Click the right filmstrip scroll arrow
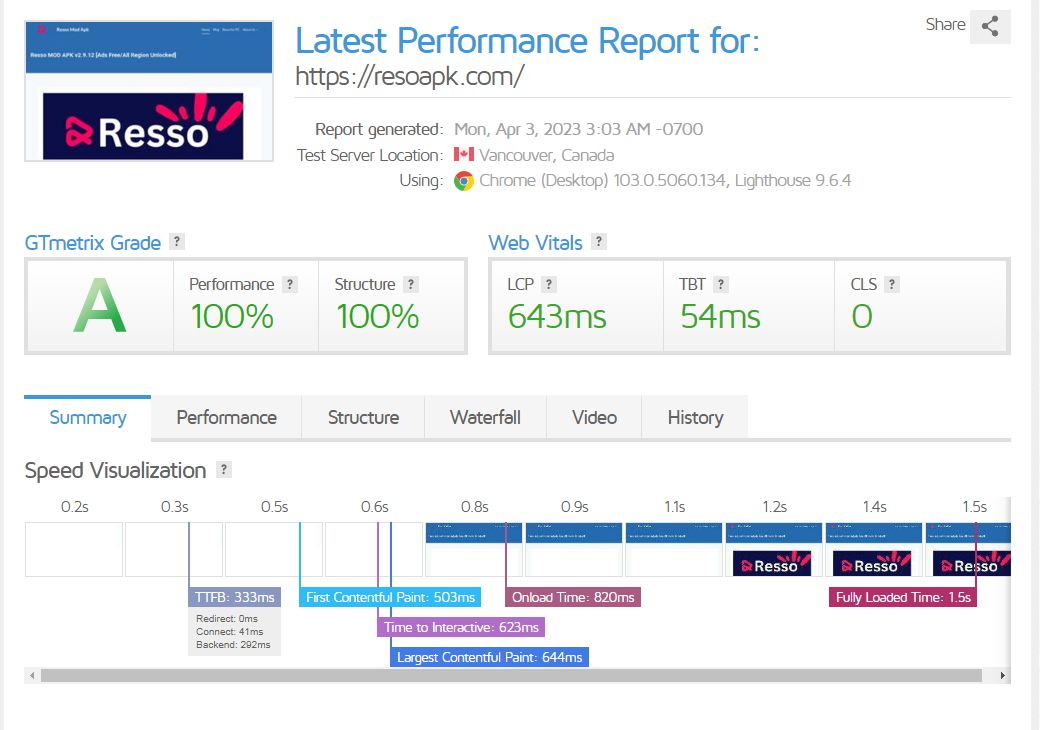 click(1004, 674)
